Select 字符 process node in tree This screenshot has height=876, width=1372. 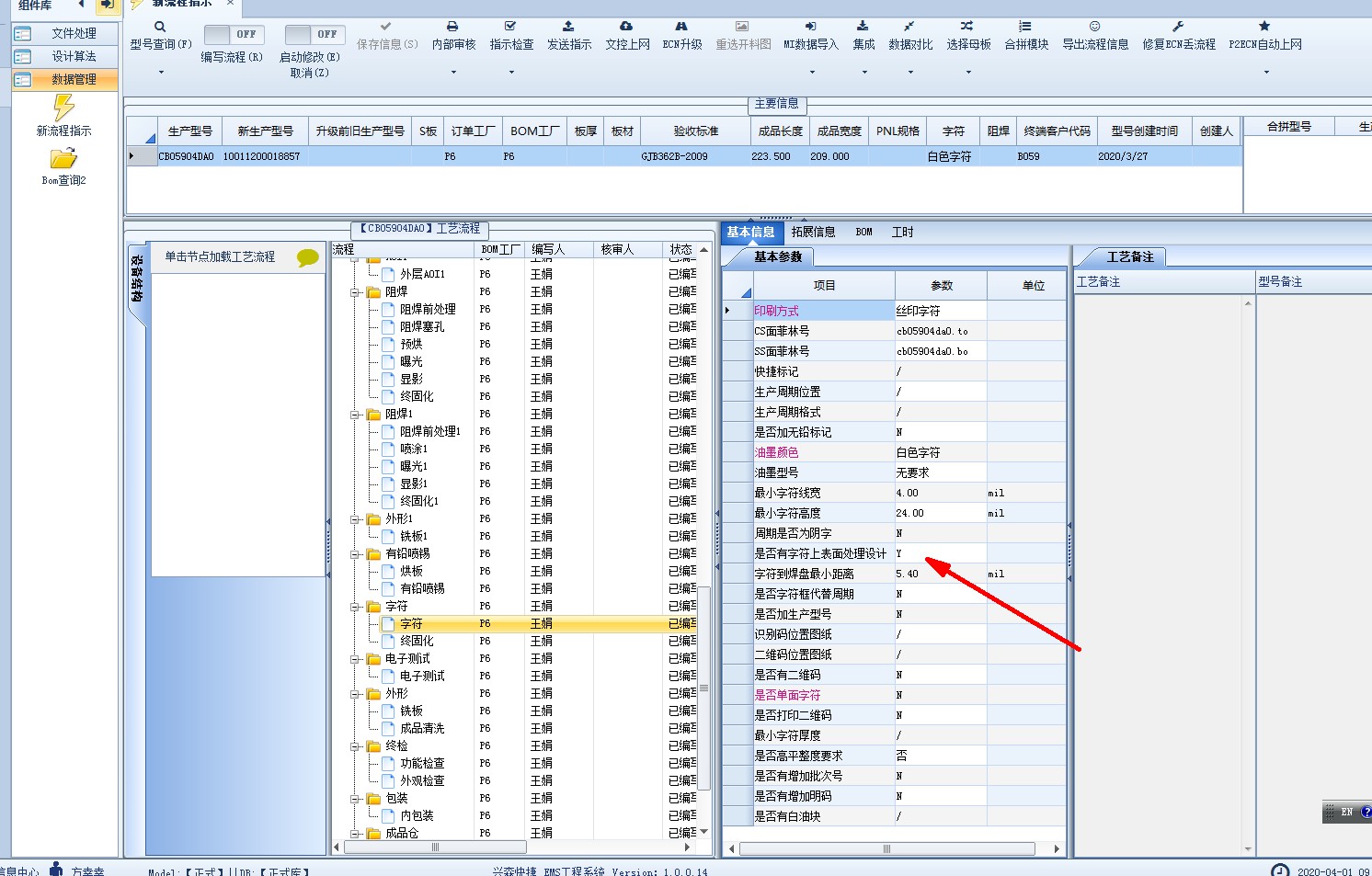pyautogui.click(x=411, y=624)
